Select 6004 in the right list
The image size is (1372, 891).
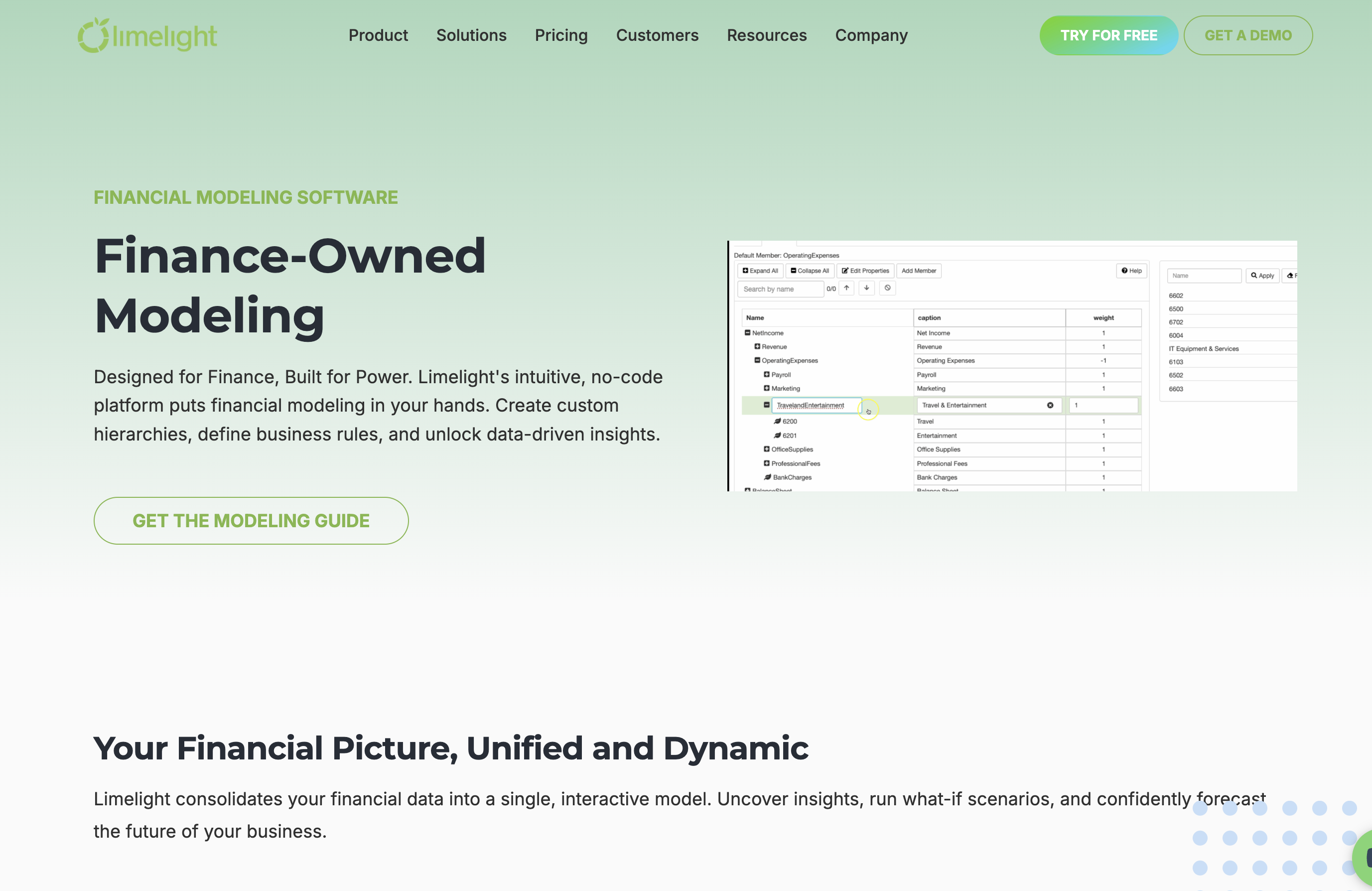coord(1176,336)
